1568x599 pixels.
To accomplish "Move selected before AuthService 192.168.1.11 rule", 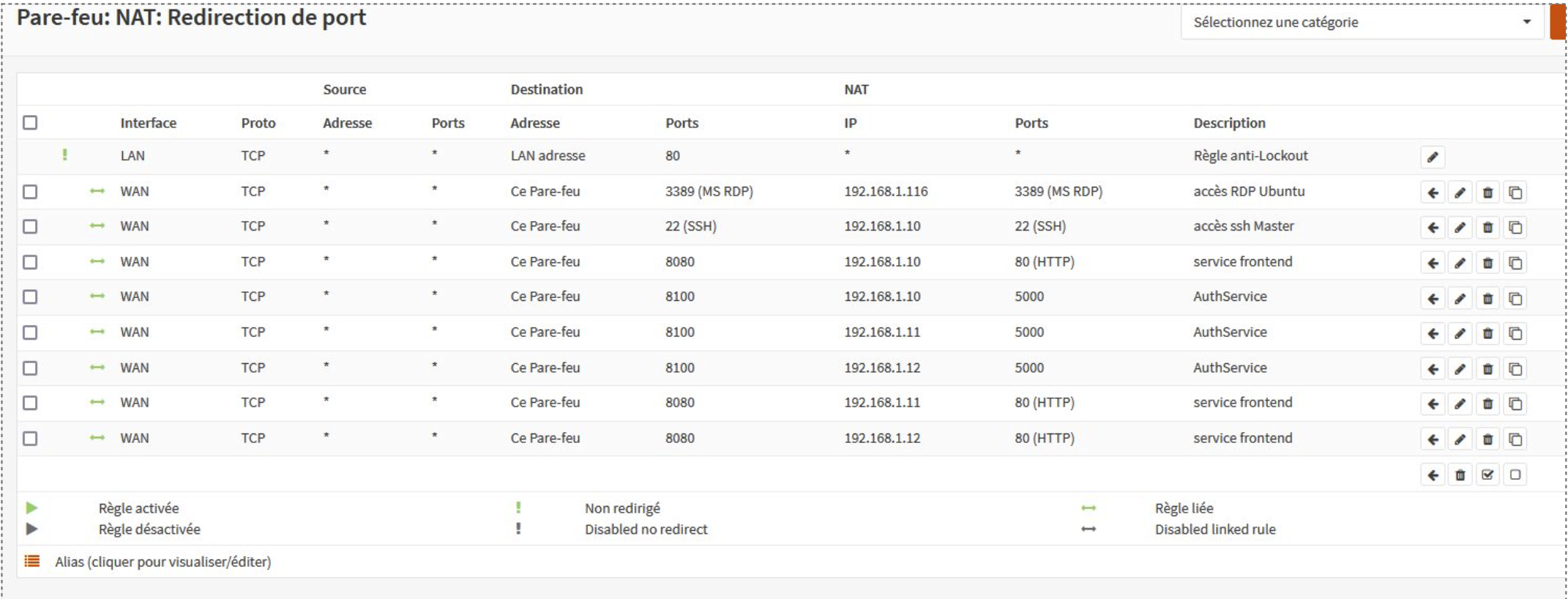I will click(1433, 334).
